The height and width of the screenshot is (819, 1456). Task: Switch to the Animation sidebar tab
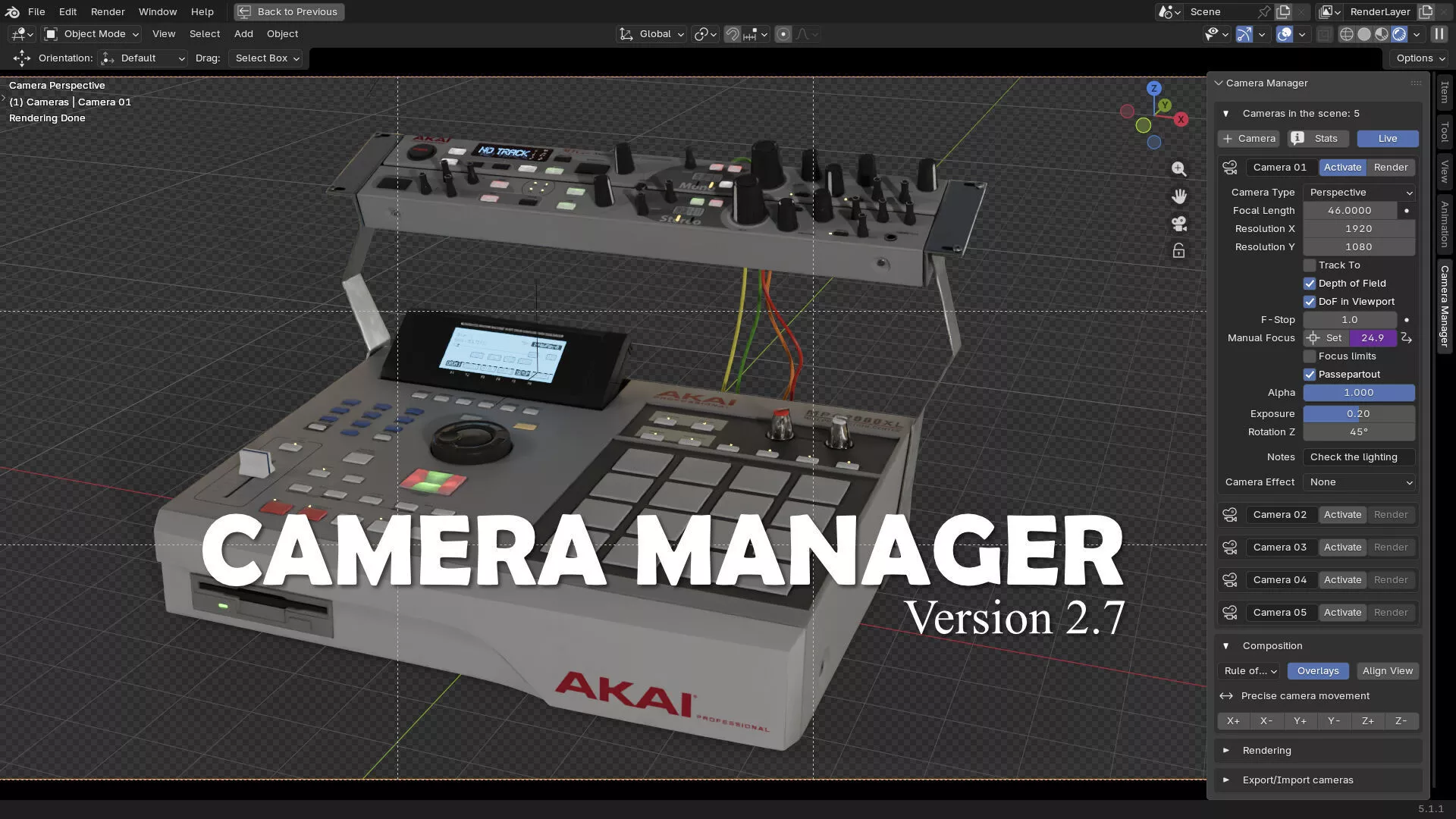1445,224
